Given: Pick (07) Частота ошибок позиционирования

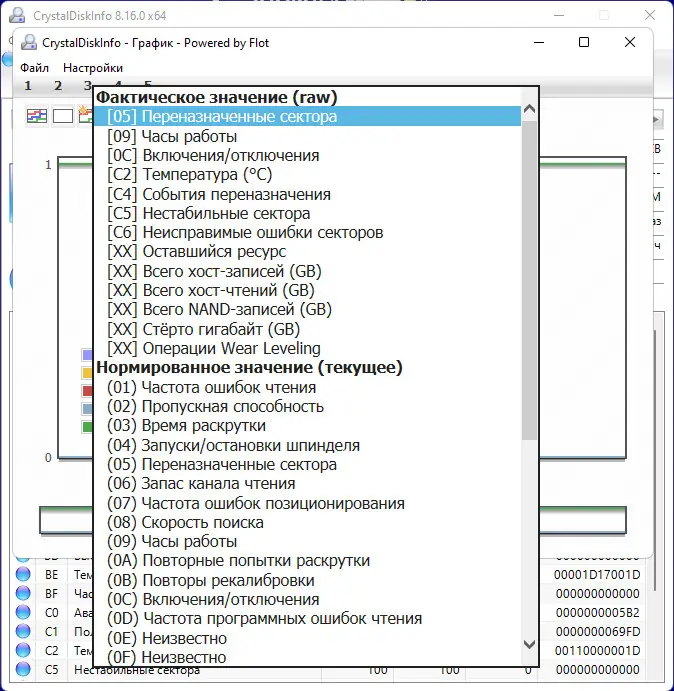Looking at the screenshot, I should click(x=307, y=503).
